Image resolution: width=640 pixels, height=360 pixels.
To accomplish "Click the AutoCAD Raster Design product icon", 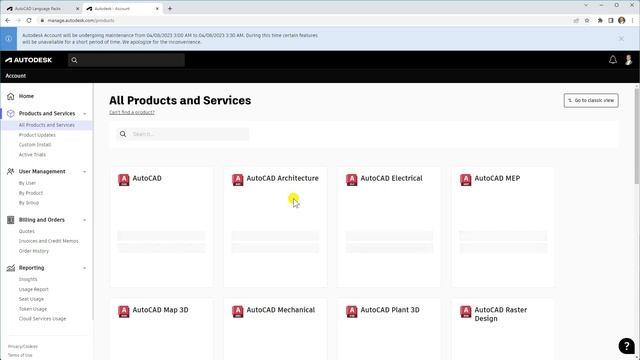I will [466, 311].
